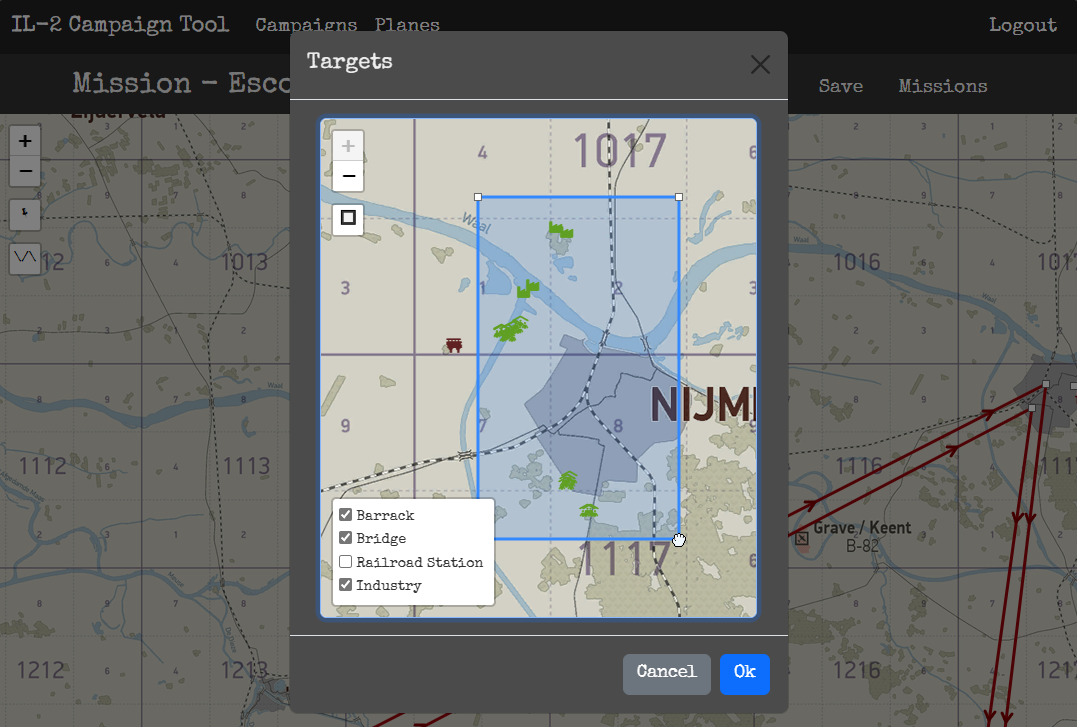Close the Targets dialog with the X

point(760,65)
